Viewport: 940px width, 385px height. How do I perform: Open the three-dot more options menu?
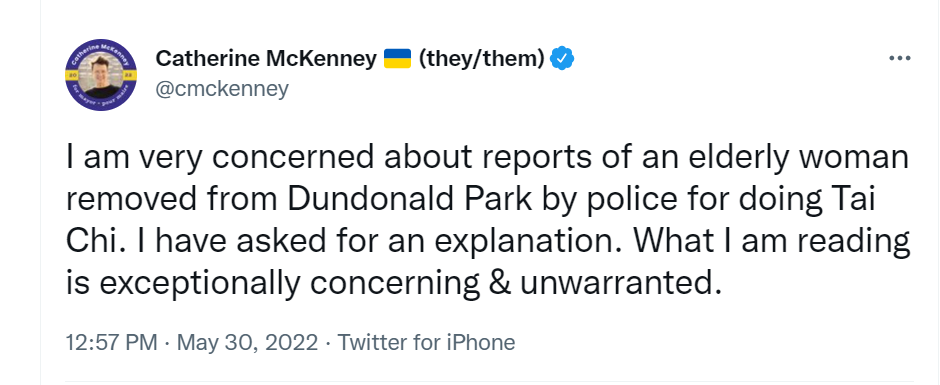pyautogui.click(x=900, y=59)
